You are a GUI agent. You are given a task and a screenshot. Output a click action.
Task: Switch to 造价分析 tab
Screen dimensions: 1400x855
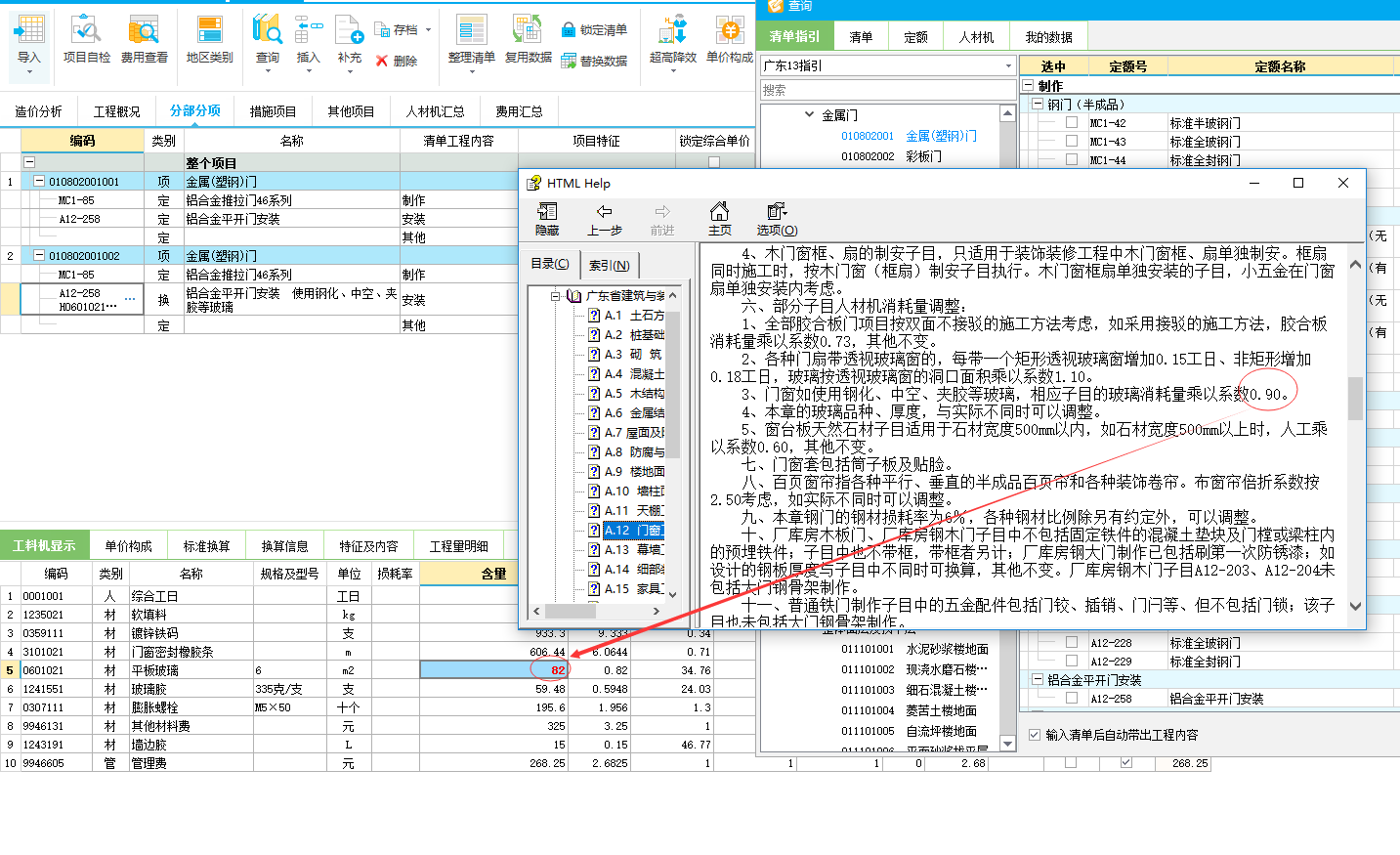coord(38,111)
